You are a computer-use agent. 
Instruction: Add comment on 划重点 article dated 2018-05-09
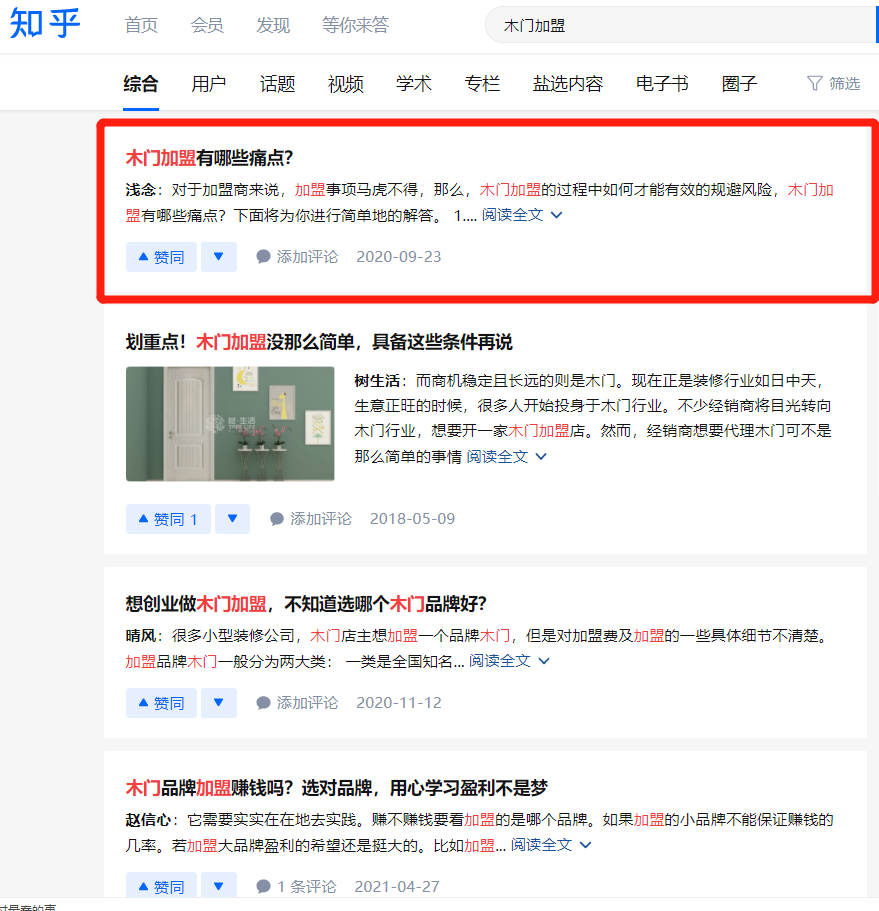(x=311, y=519)
